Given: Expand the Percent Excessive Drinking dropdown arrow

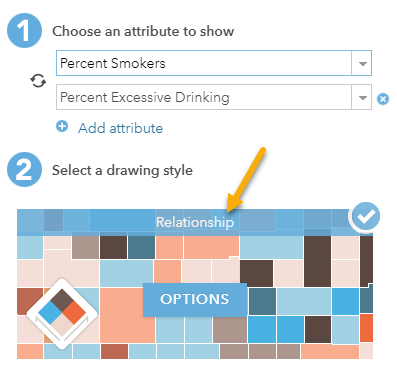Looking at the screenshot, I should pos(362,97).
